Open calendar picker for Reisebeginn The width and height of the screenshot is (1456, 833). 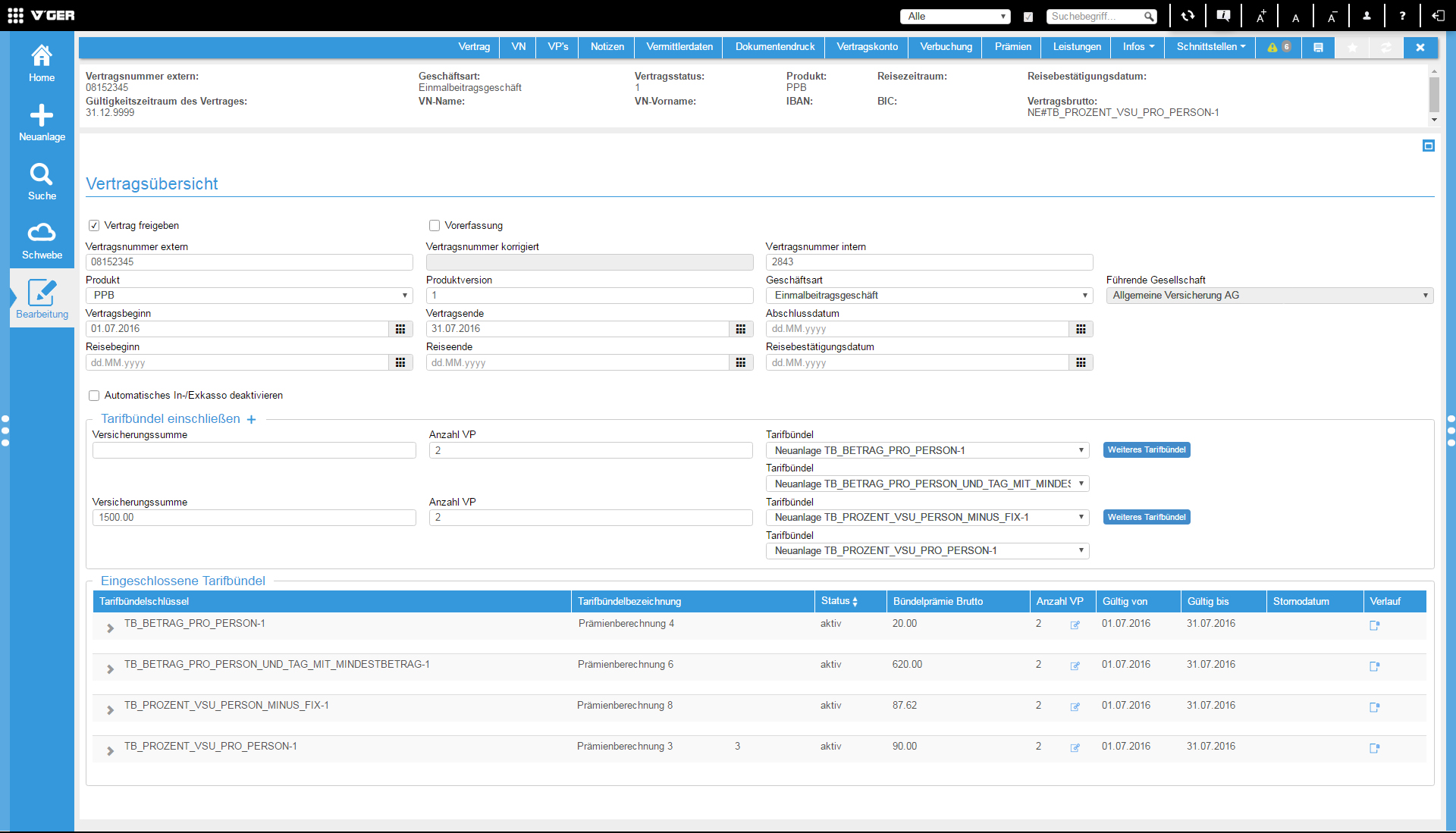400,363
